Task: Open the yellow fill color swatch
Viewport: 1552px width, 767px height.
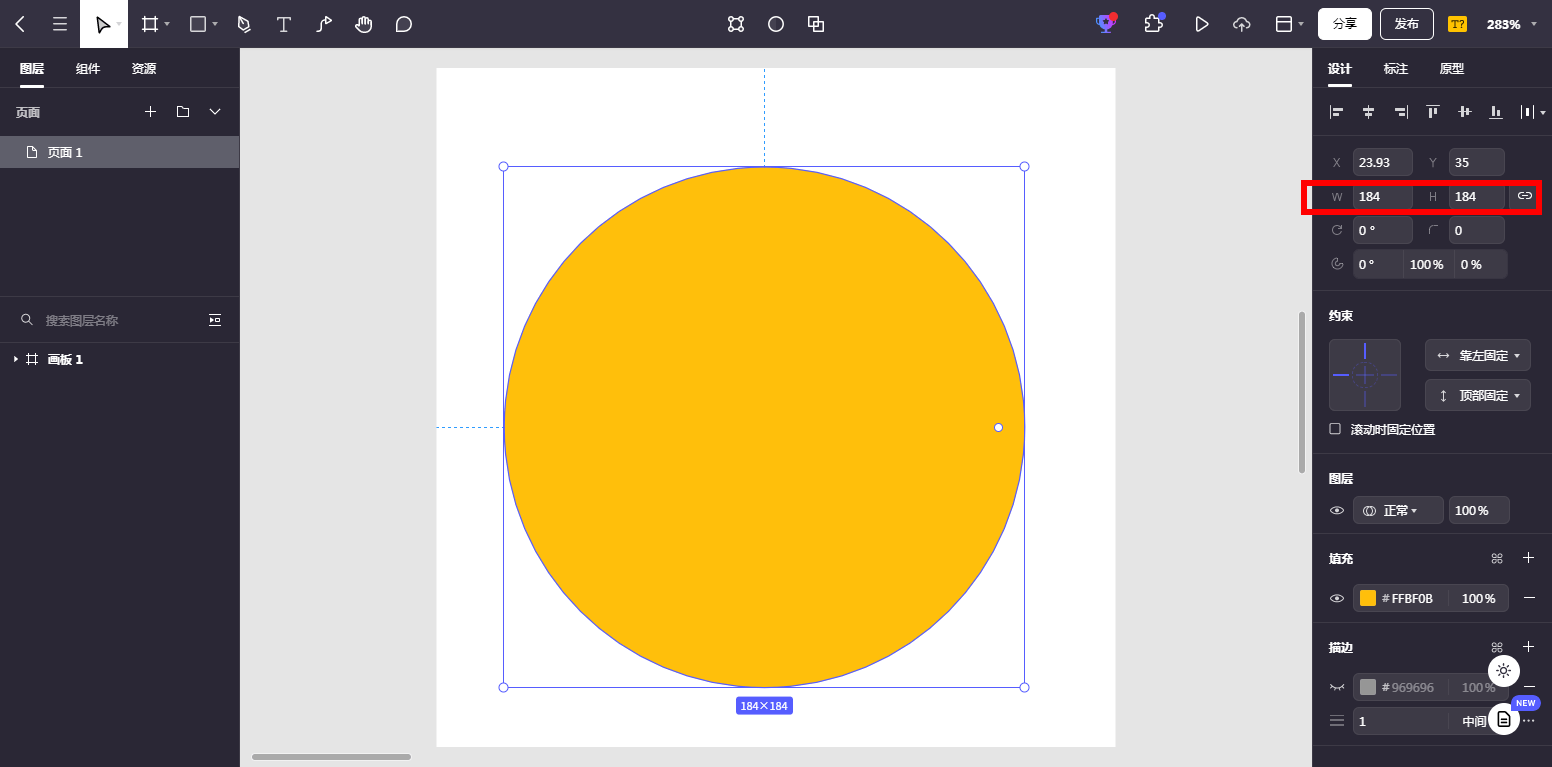Action: pos(1368,598)
